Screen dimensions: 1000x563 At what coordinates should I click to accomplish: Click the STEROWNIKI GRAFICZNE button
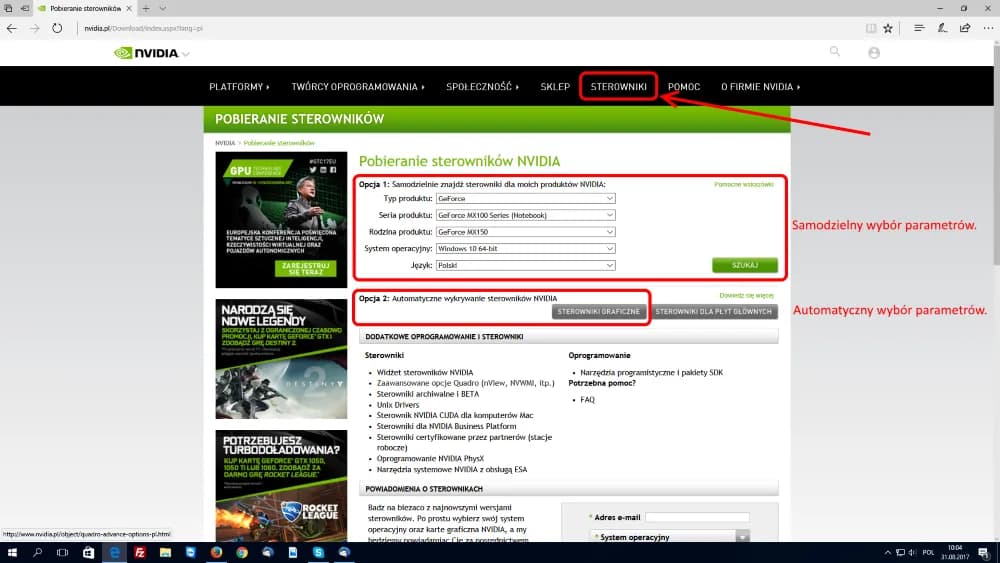click(x=598, y=312)
